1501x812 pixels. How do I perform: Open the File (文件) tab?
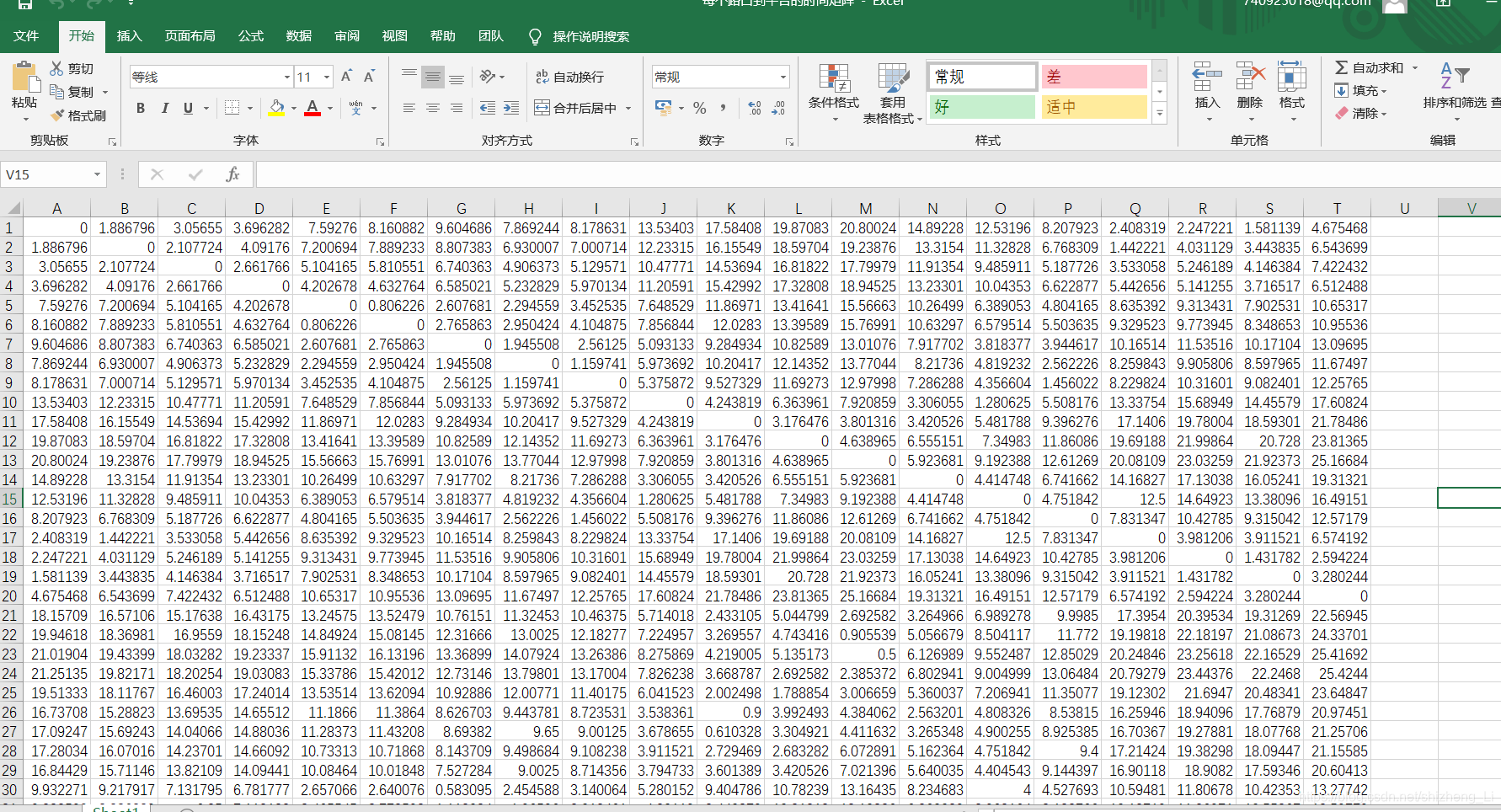[x=26, y=36]
